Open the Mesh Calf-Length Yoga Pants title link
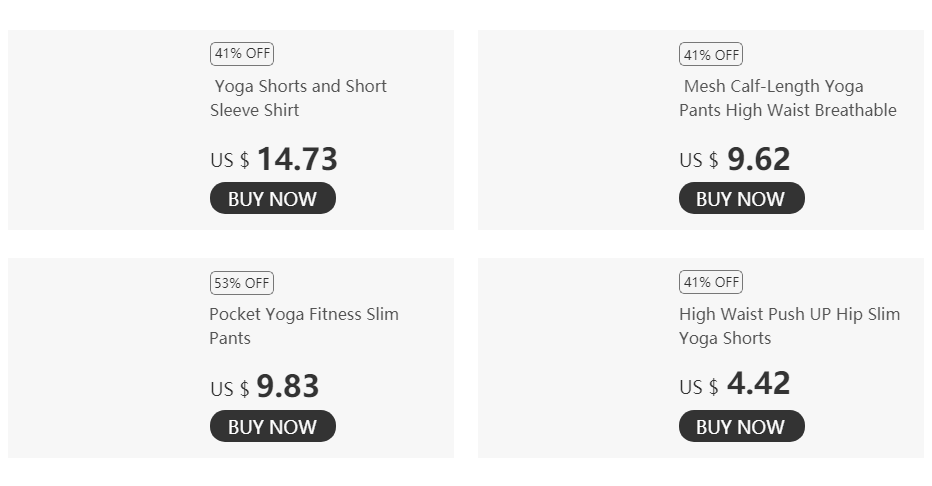The image size is (932, 486). 788,98
